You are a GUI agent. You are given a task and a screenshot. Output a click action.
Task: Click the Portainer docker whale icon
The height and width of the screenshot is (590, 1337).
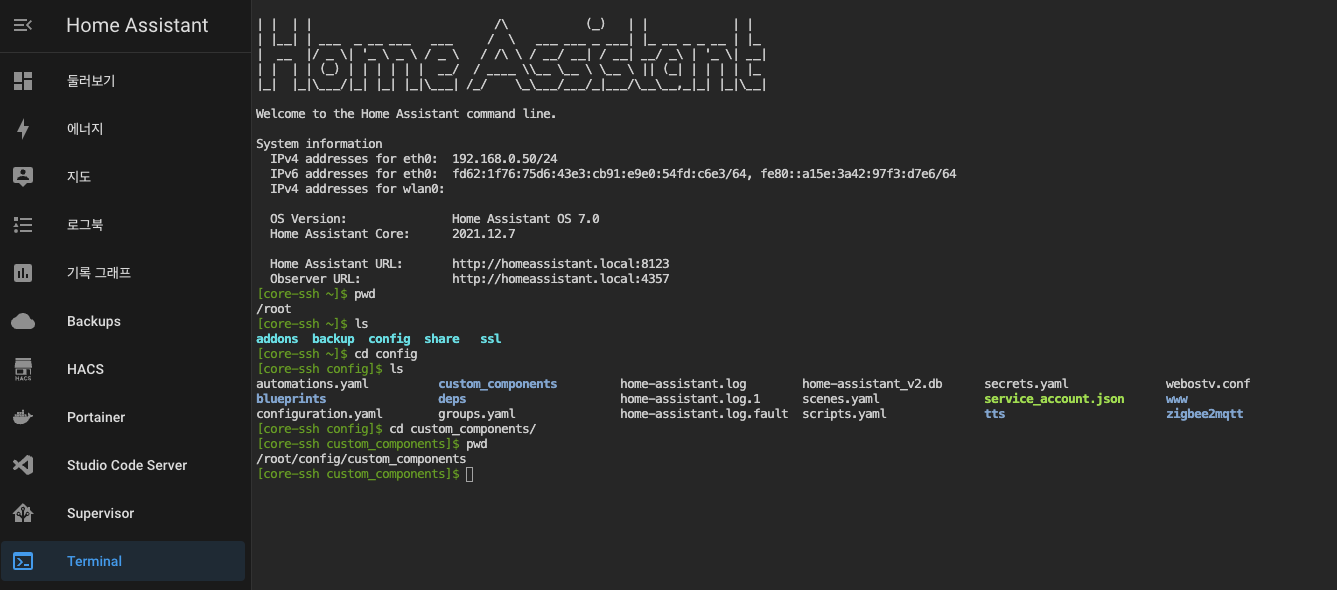tap(23, 417)
